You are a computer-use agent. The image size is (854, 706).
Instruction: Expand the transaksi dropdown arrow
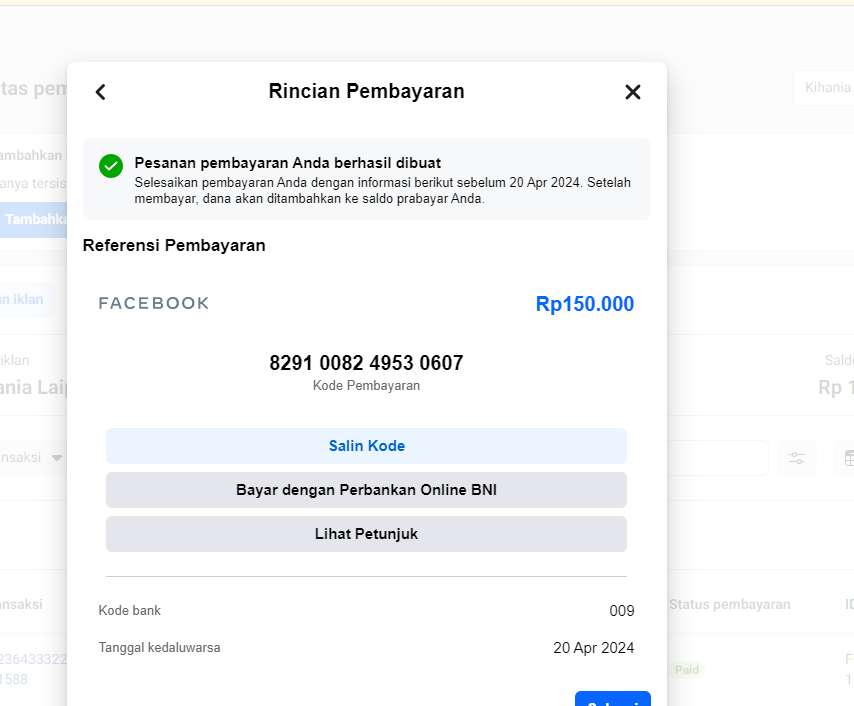point(57,458)
